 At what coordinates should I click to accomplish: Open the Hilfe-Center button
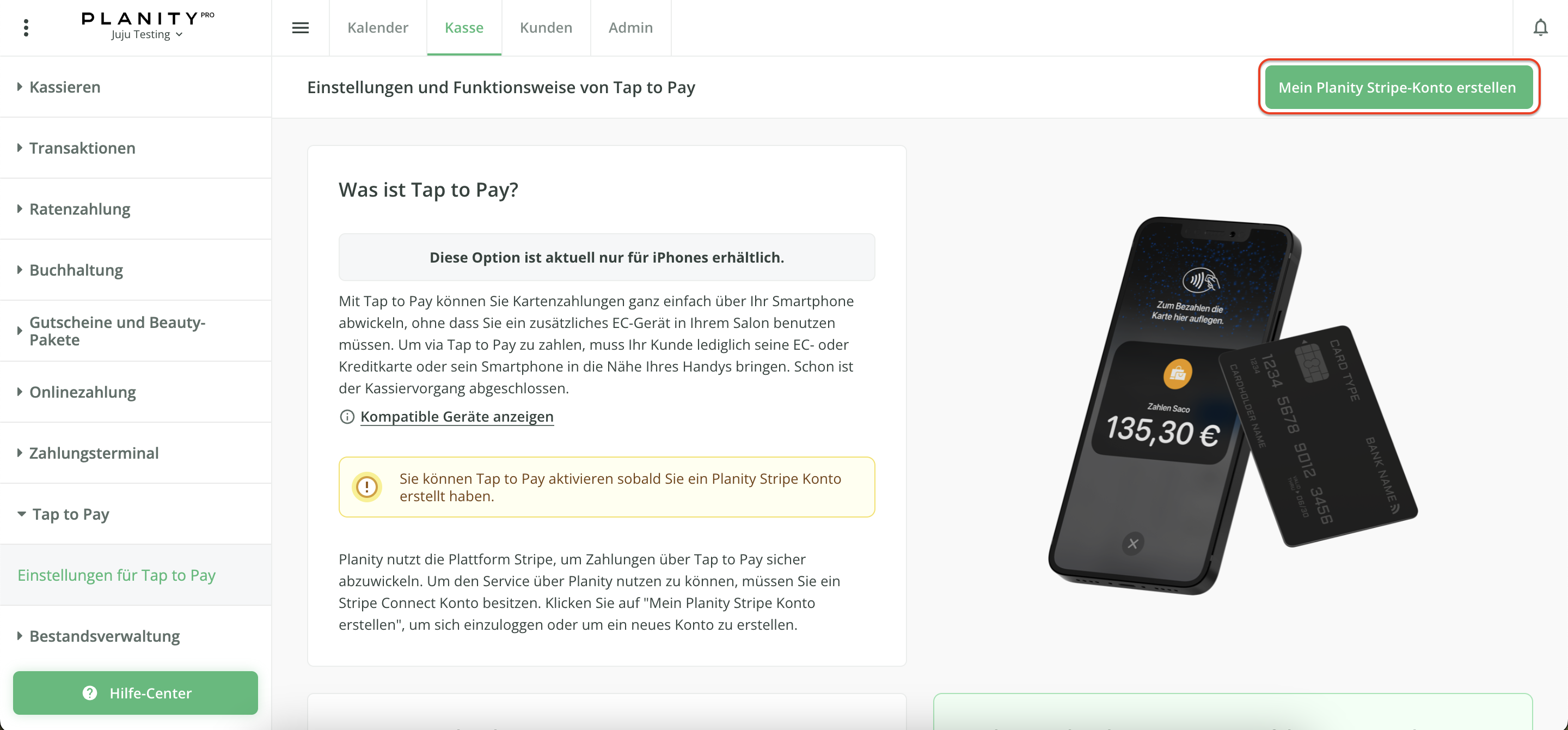pyautogui.click(x=136, y=693)
